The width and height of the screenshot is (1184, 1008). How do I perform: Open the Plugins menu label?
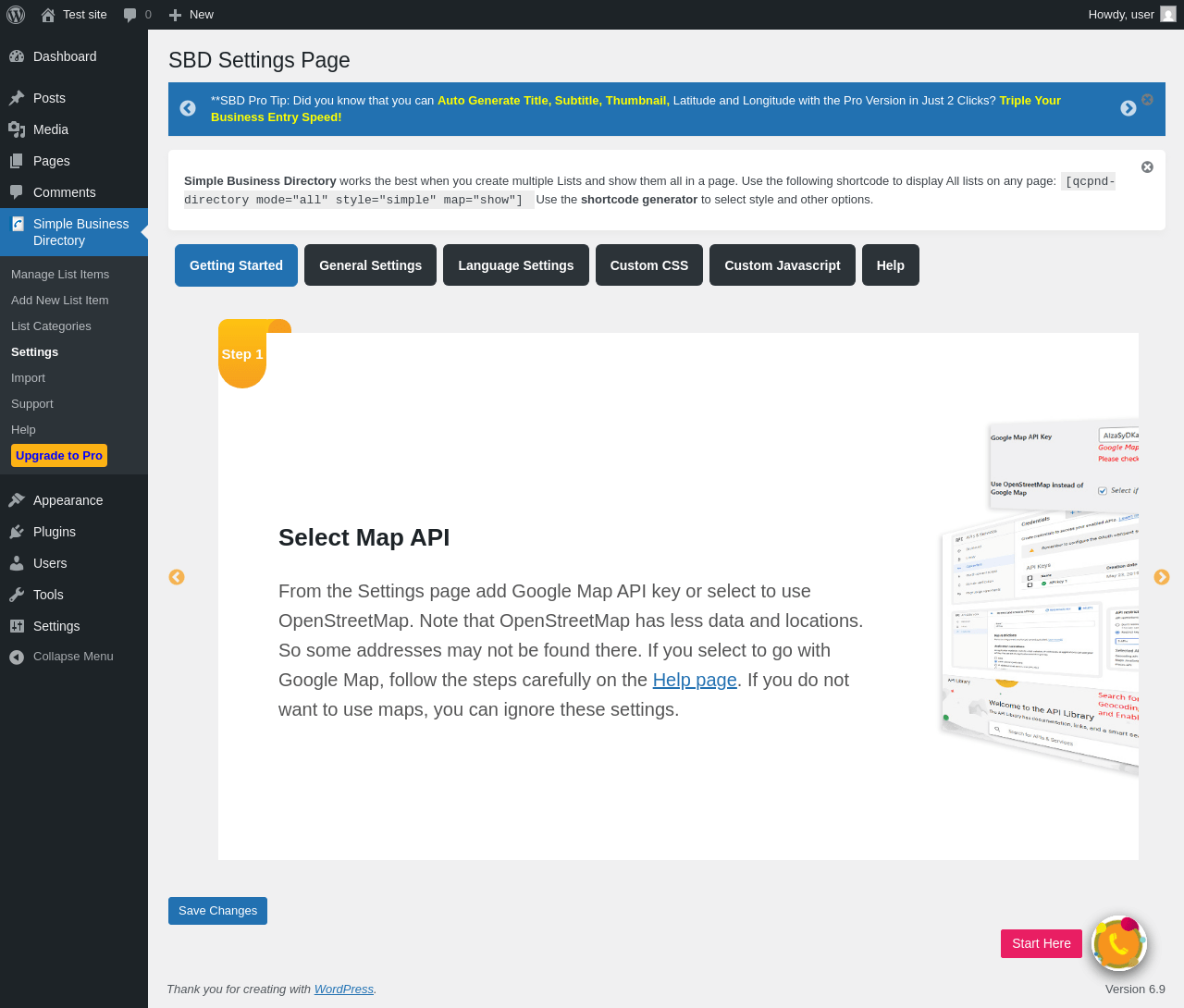[x=55, y=532]
